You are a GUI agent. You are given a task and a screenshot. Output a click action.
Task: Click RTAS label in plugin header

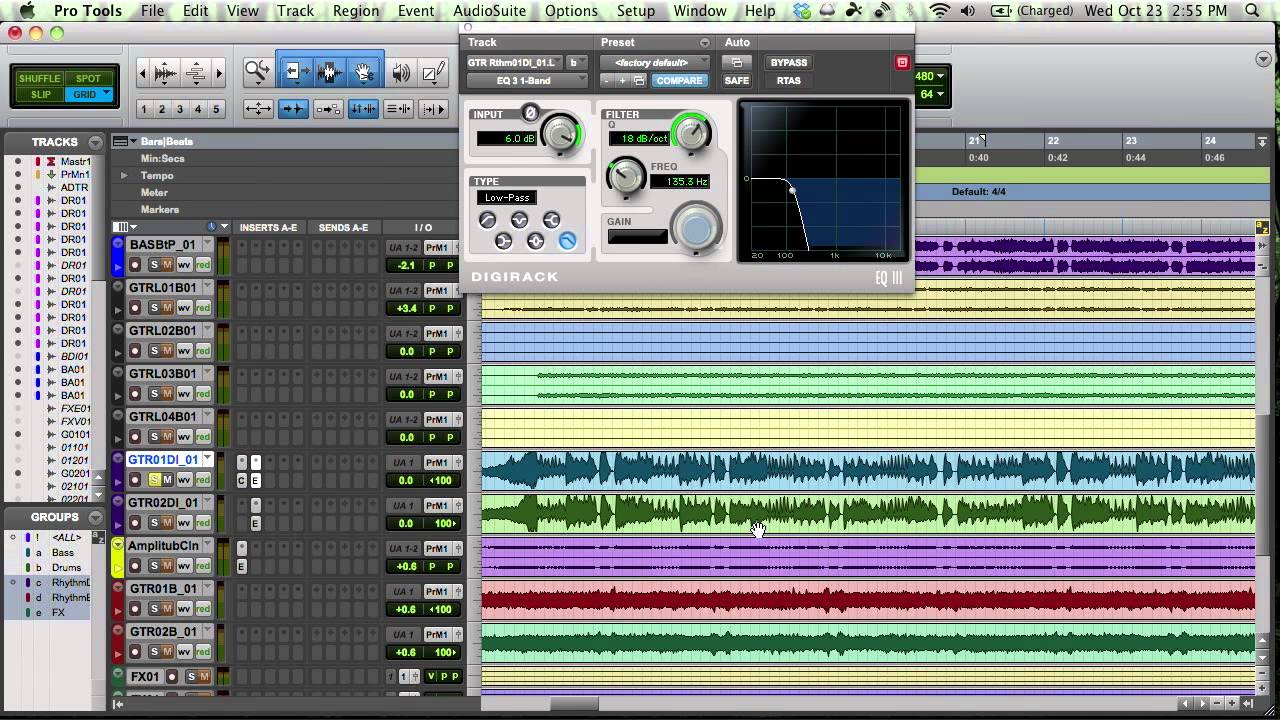pyautogui.click(x=789, y=81)
